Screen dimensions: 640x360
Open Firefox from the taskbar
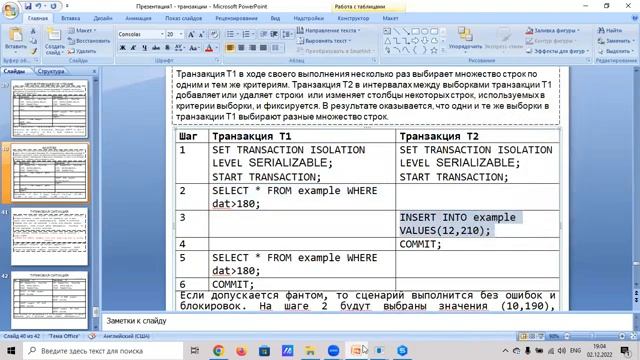click(241, 351)
